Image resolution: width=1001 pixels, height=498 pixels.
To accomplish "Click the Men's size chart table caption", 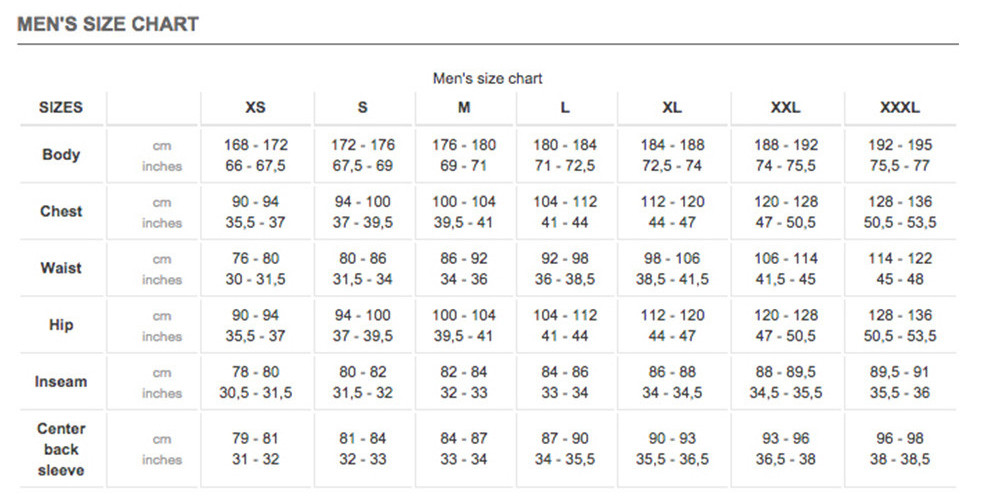I will pyautogui.click(x=487, y=79).
